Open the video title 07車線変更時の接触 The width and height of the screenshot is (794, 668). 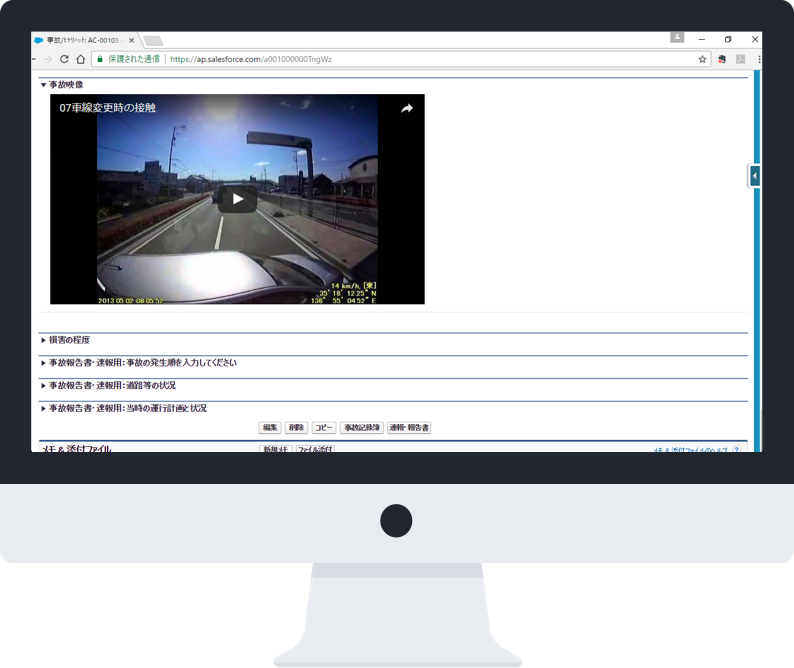click(x=107, y=108)
